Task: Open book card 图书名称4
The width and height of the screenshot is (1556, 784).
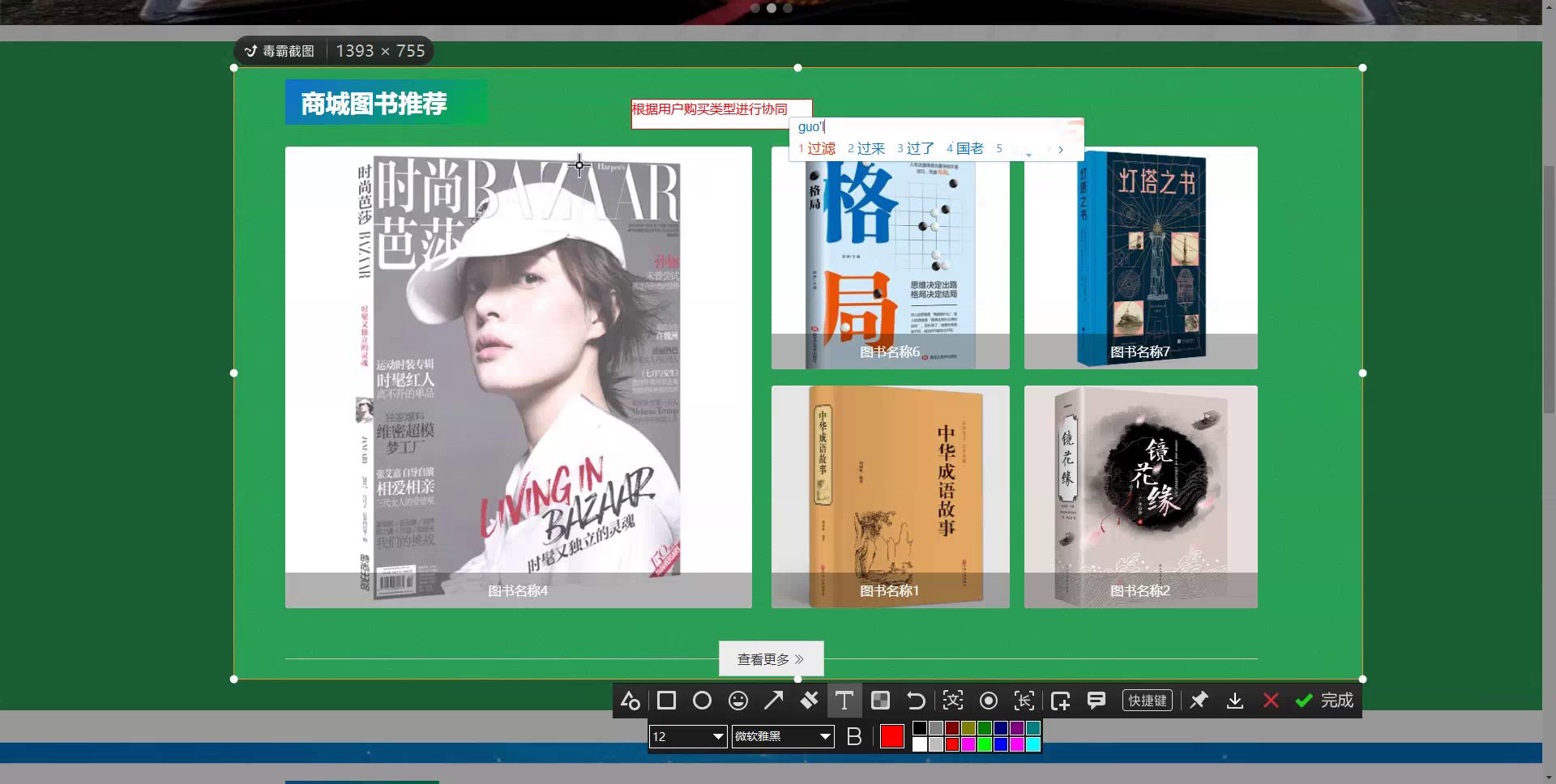Action: [518, 377]
